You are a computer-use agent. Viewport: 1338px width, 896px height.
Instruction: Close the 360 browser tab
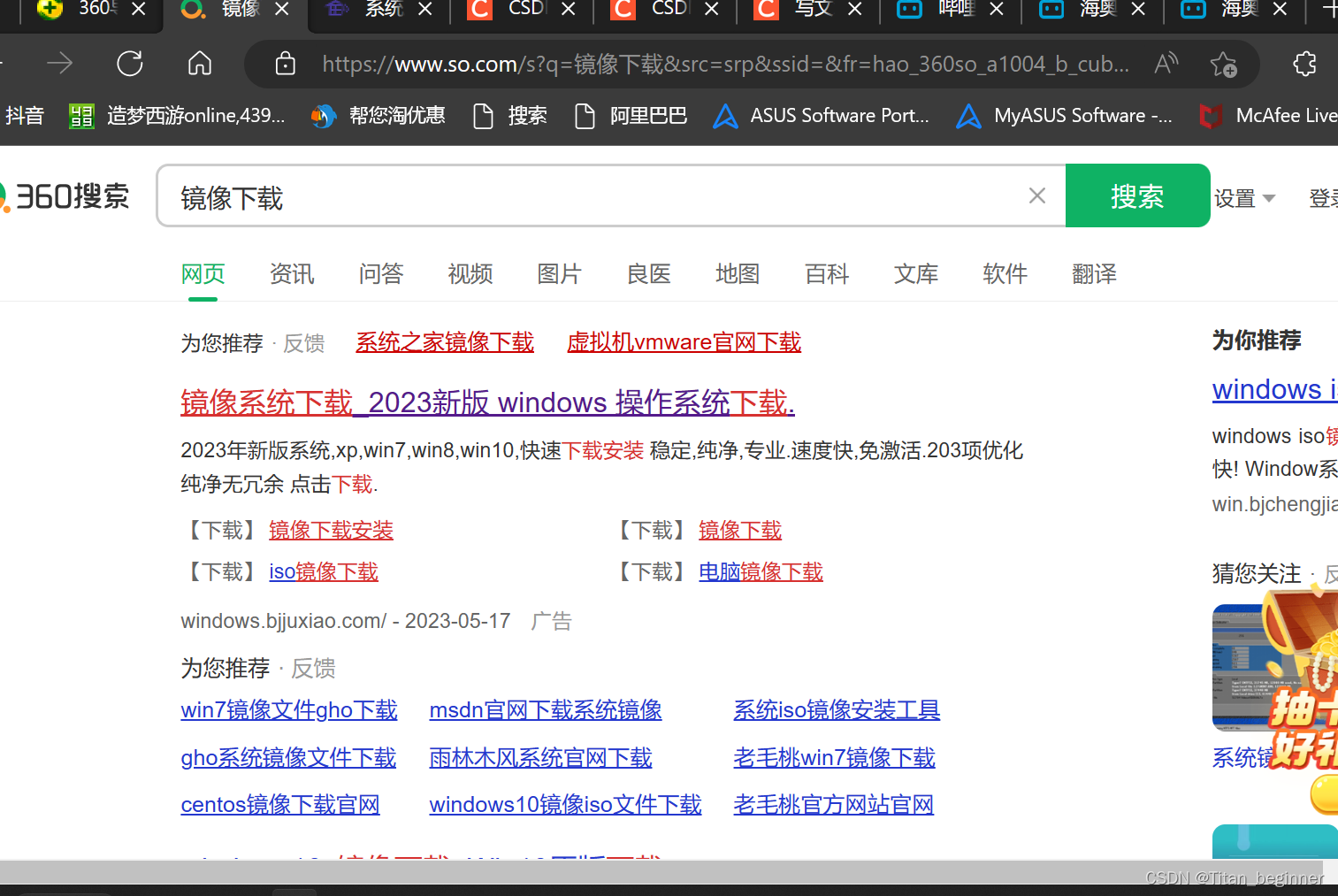click(x=139, y=9)
